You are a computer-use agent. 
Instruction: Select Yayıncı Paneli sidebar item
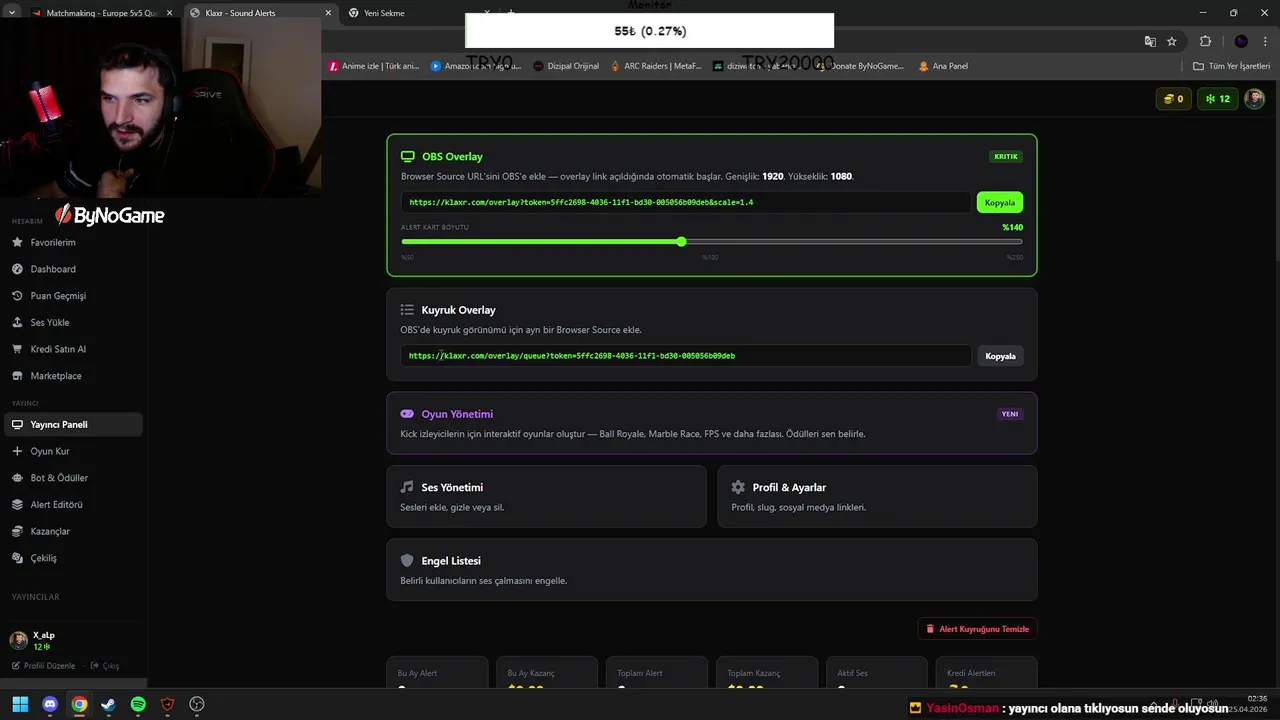tap(71, 424)
